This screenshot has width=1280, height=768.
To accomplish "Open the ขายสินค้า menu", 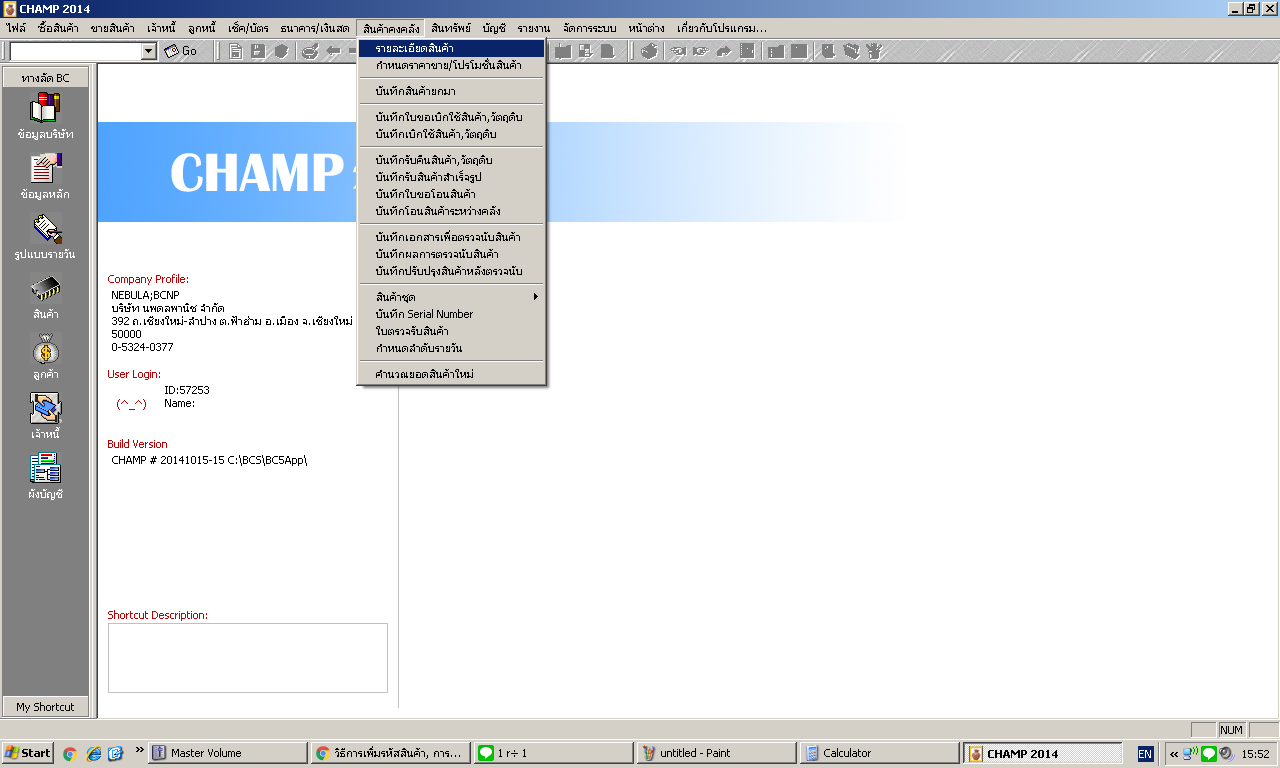I will pyautogui.click(x=112, y=28).
